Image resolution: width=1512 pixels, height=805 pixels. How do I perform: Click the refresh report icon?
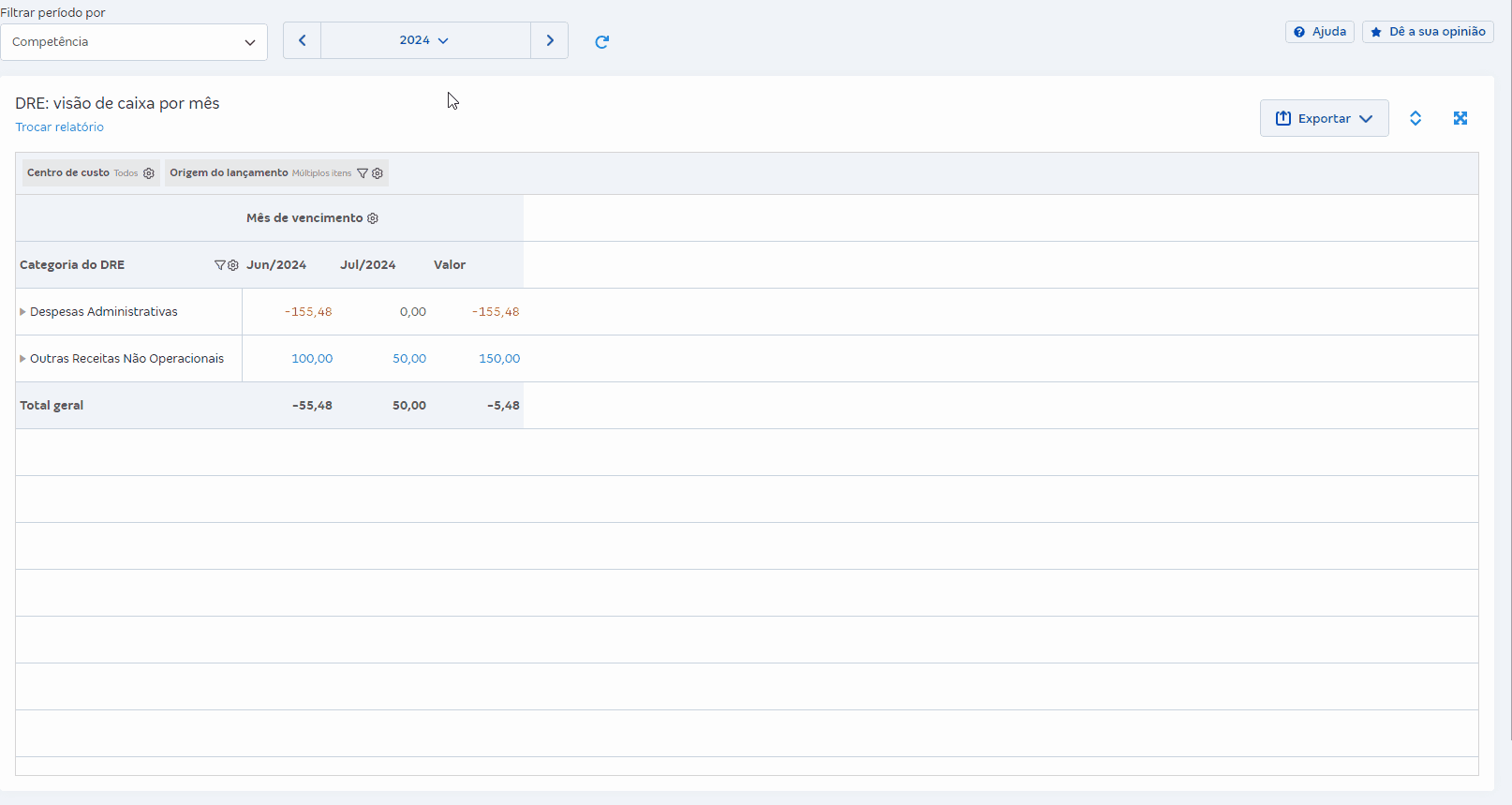tap(601, 41)
